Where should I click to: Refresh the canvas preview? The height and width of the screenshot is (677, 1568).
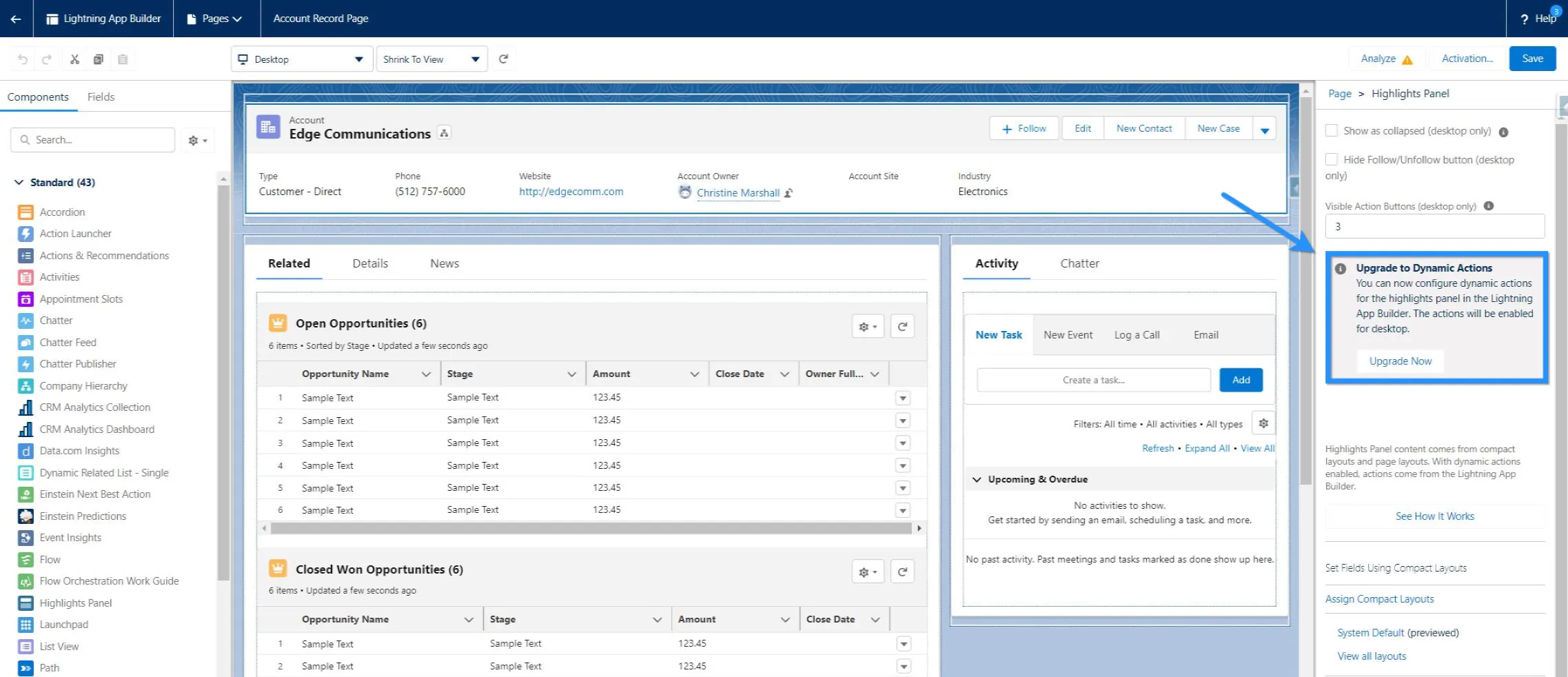(504, 59)
